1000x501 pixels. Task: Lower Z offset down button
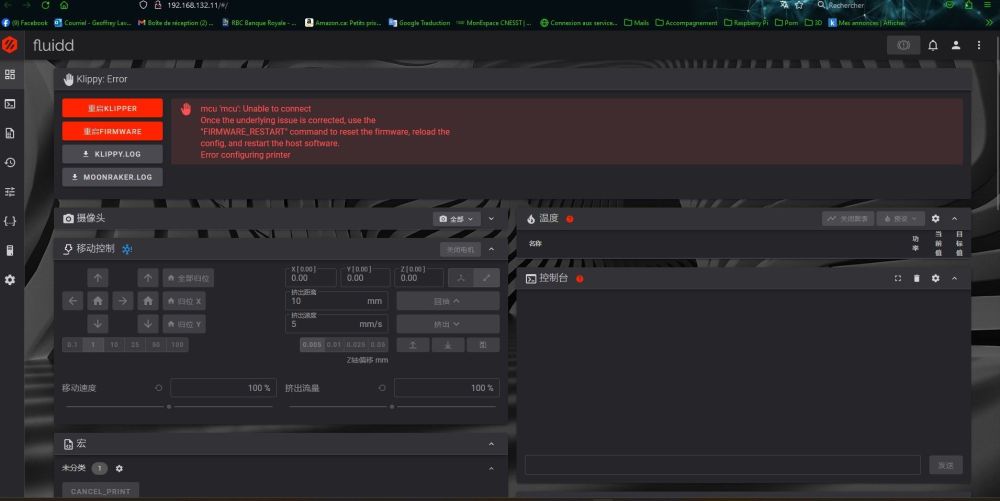(x=448, y=345)
